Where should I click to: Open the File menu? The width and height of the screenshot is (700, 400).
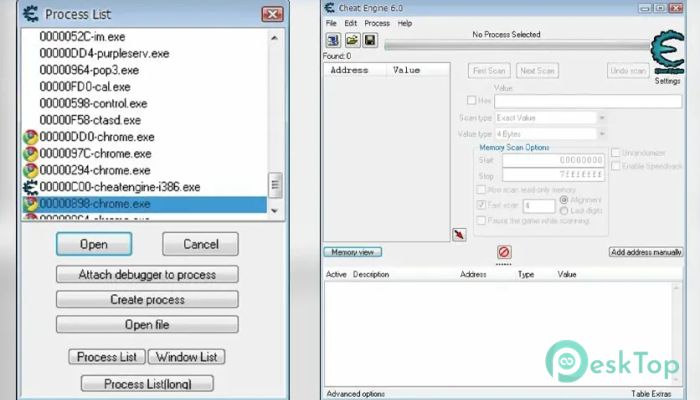pyautogui.click(x=331, y=23)
